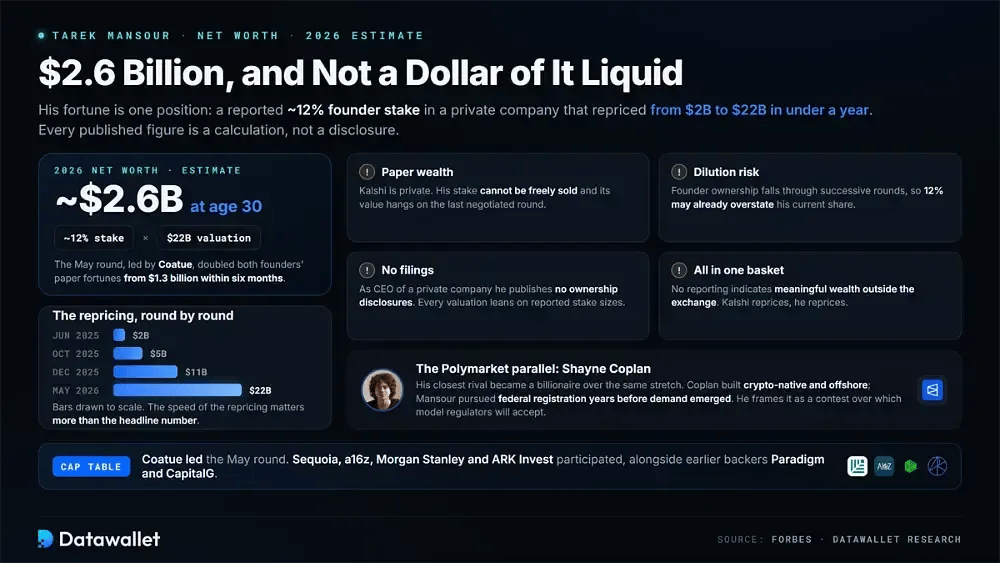
Task: Click the $22B valuation pill
Action: 209,238
